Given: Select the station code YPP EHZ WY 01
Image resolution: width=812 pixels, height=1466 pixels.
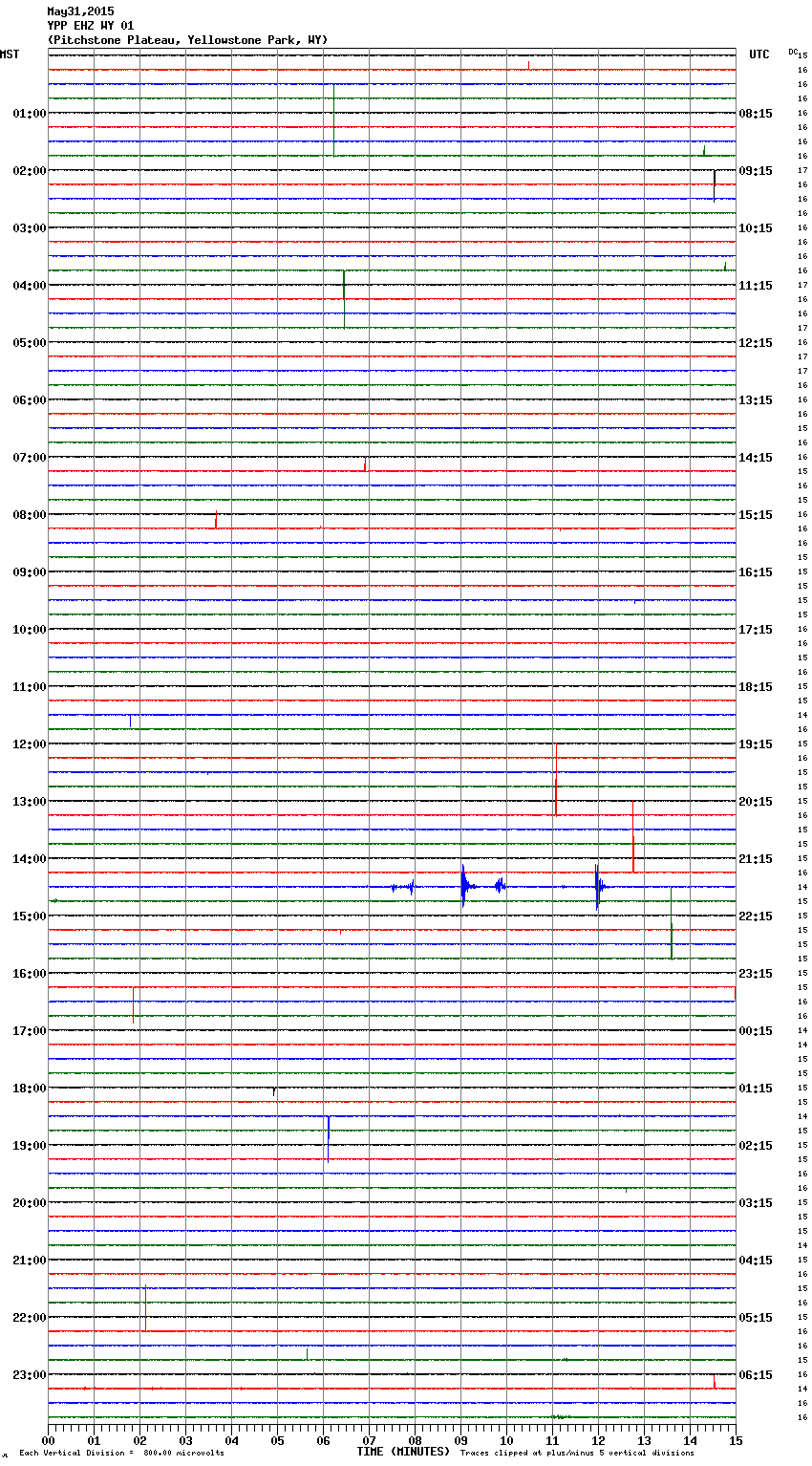Looking at the screenshot, I should 91,26.
